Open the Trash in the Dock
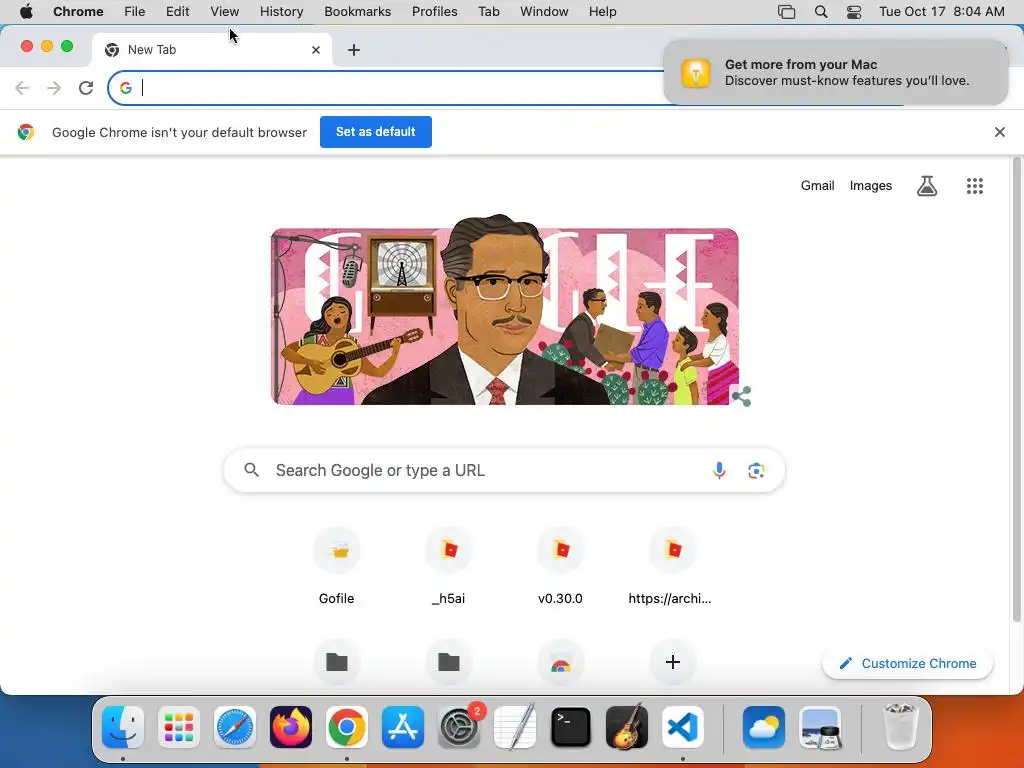The image size is (1024, 768). pos(901,727)
